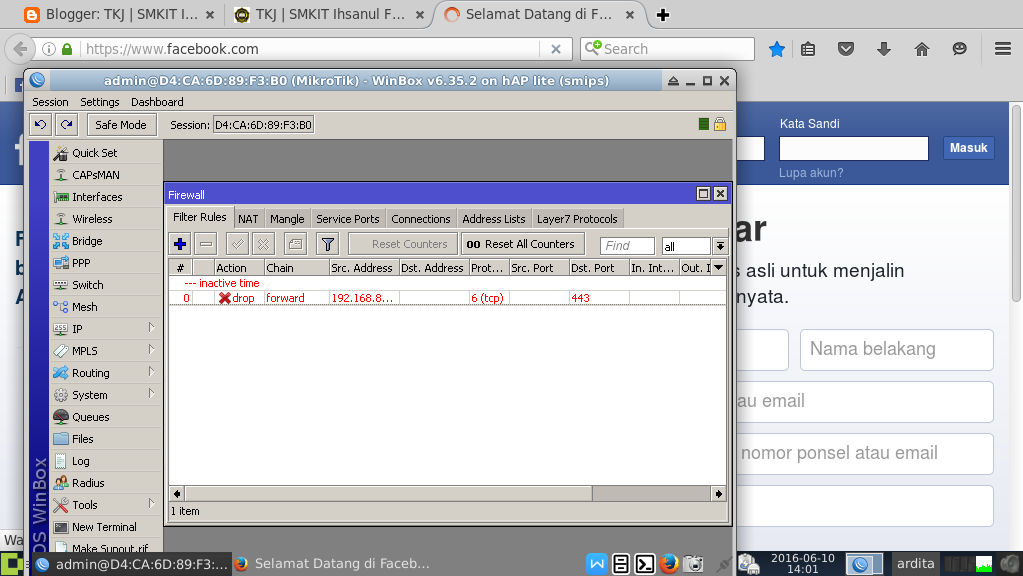Switch to Service Ports tab
This screenshot has width=1023, height=576.
348,219
